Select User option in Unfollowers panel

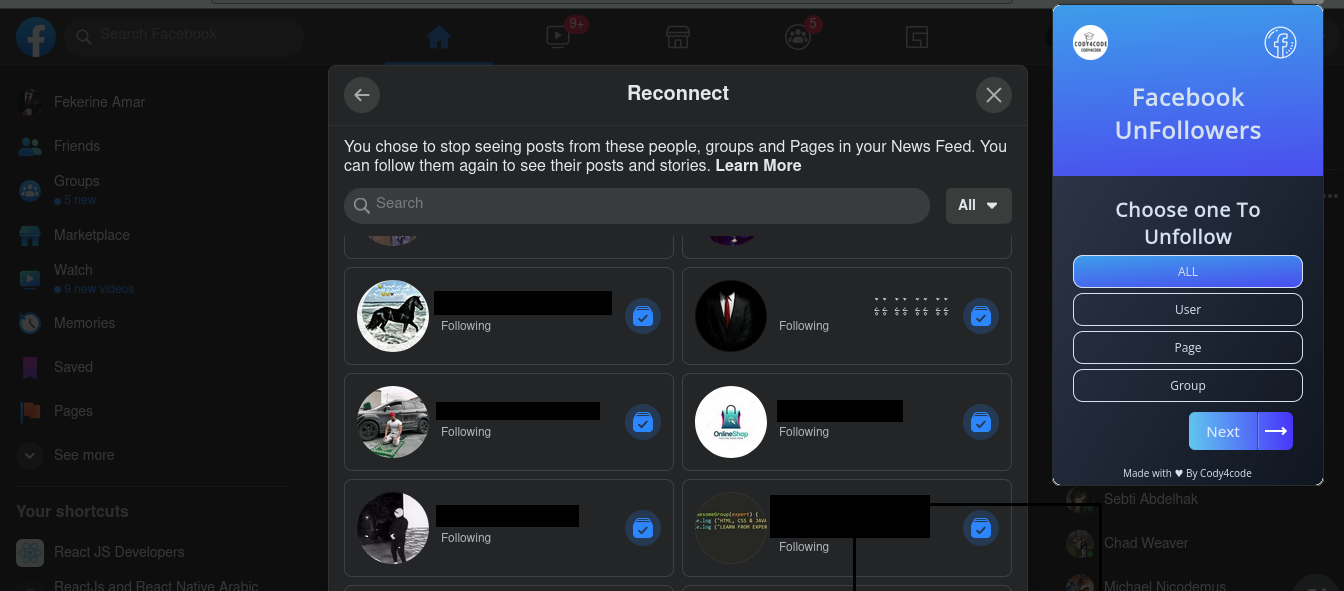1188,310
